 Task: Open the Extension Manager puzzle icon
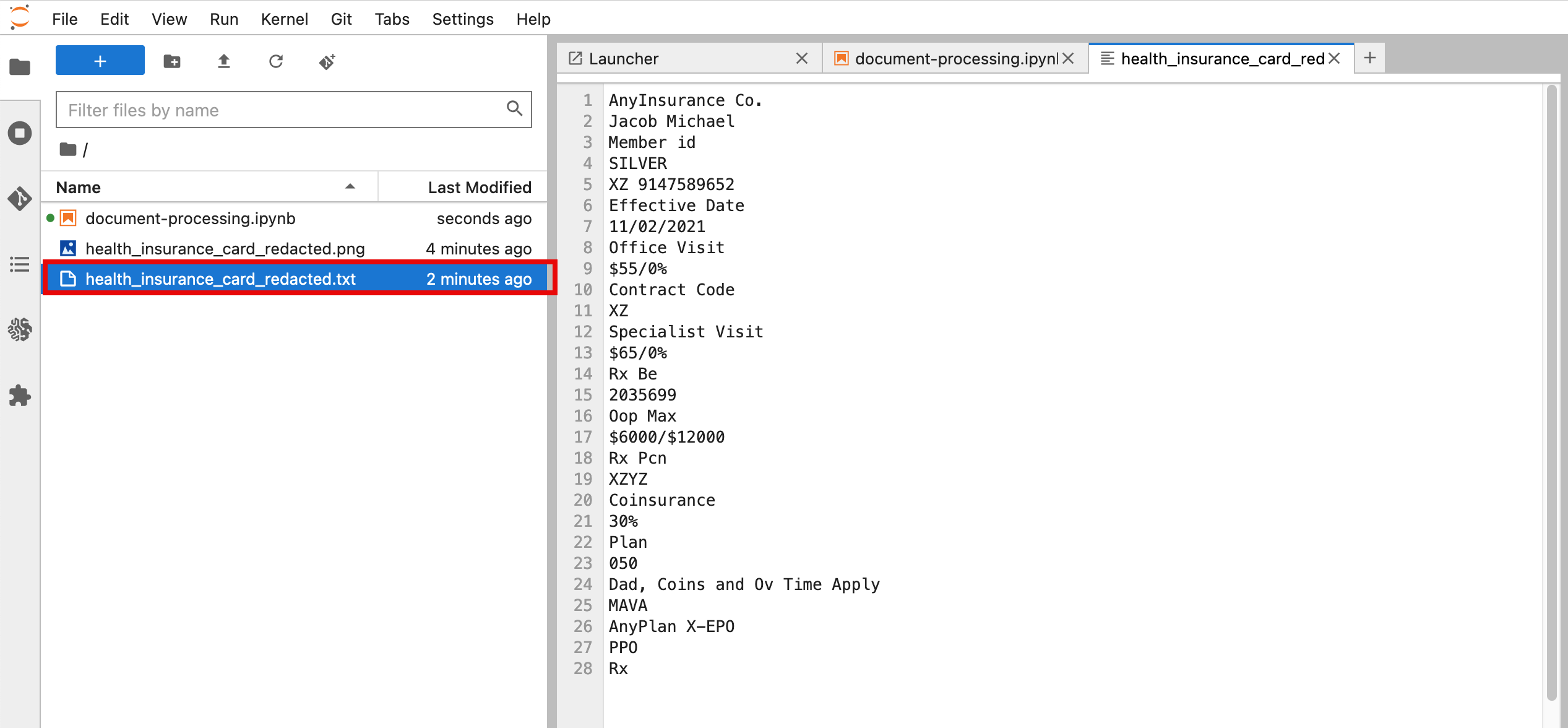[x=20, y=396]
